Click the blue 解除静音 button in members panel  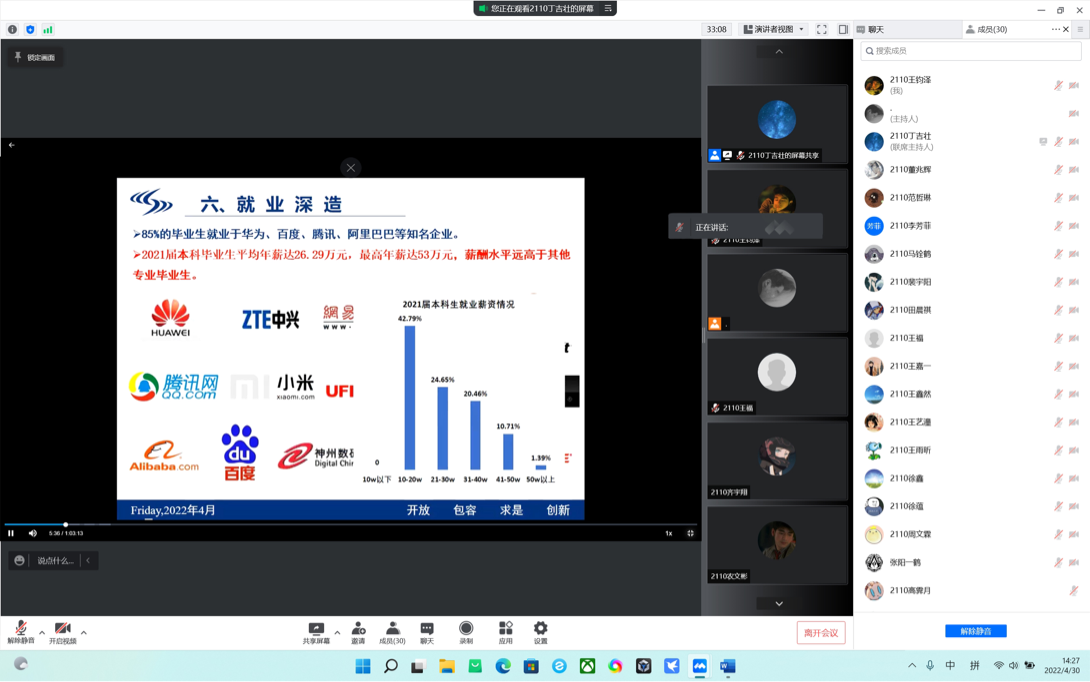pyautogui.click(x=975, y=631)
